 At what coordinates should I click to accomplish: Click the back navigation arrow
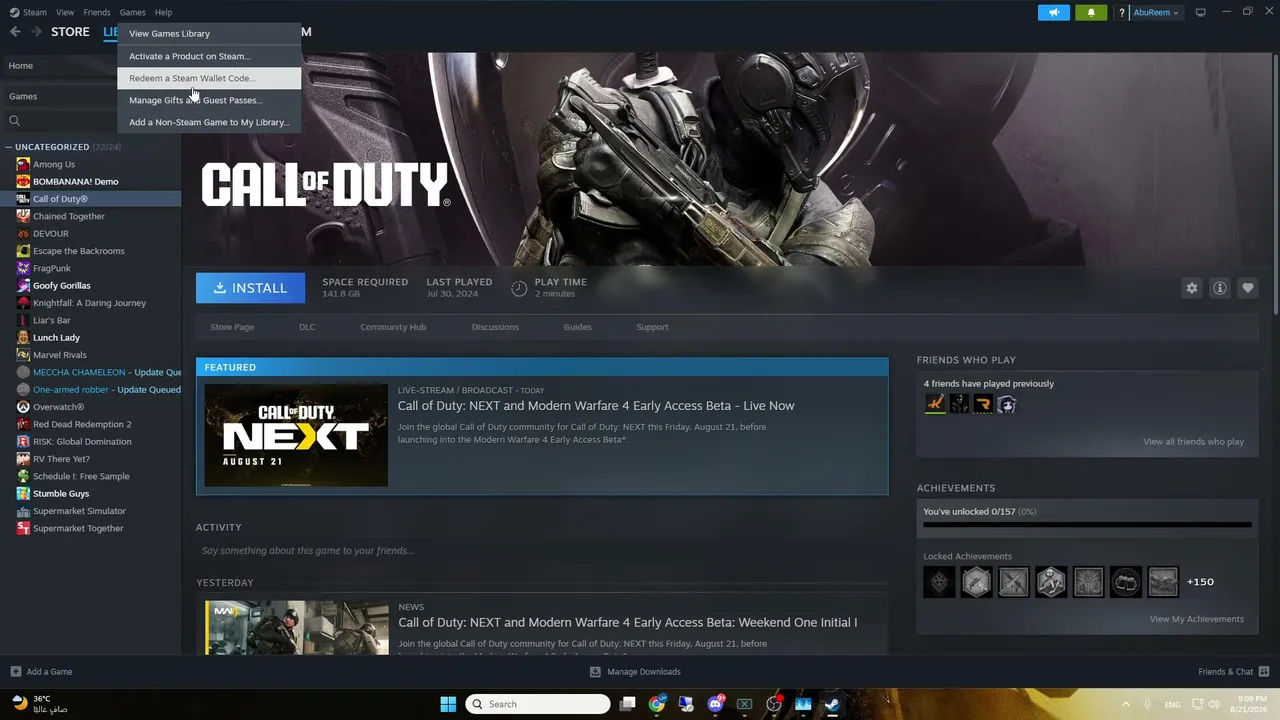[x=15, y=32]
